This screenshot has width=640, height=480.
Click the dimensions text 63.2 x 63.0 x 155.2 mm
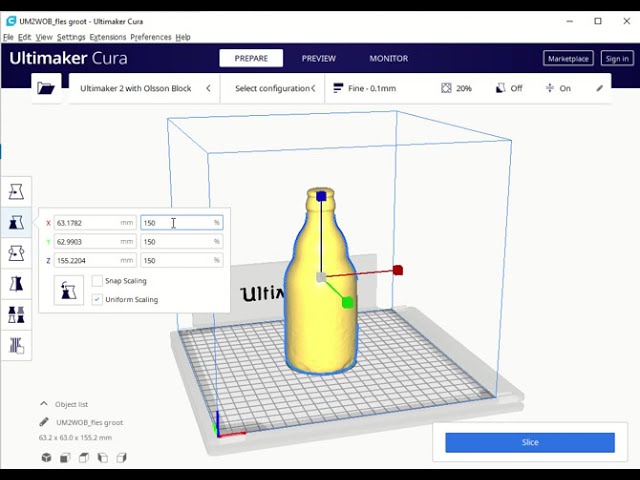pyautogui.click(x=75, y=438)
